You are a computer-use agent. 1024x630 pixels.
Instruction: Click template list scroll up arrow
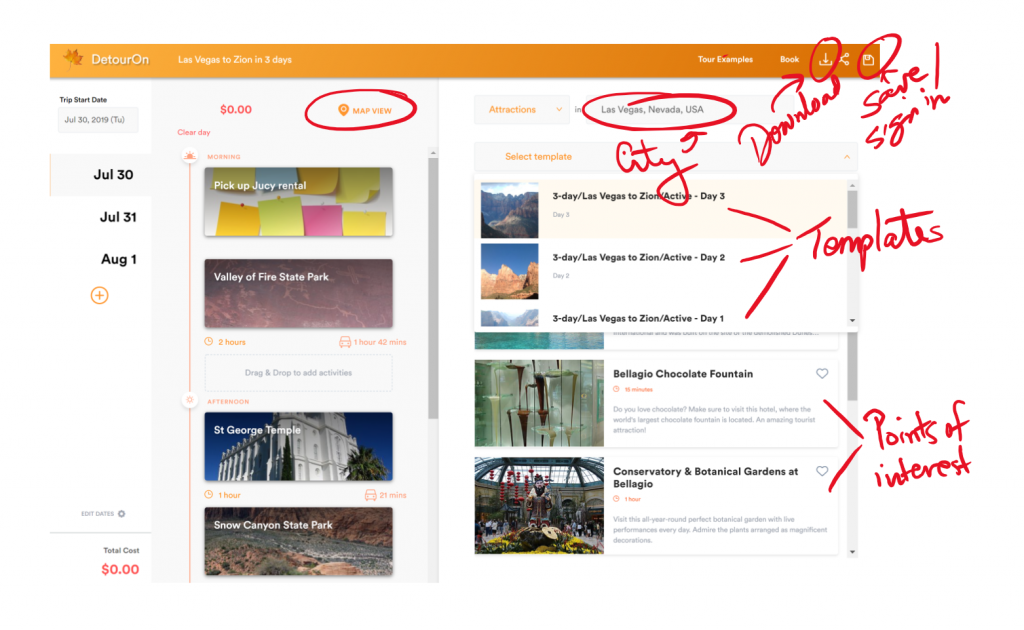(852, 185)
